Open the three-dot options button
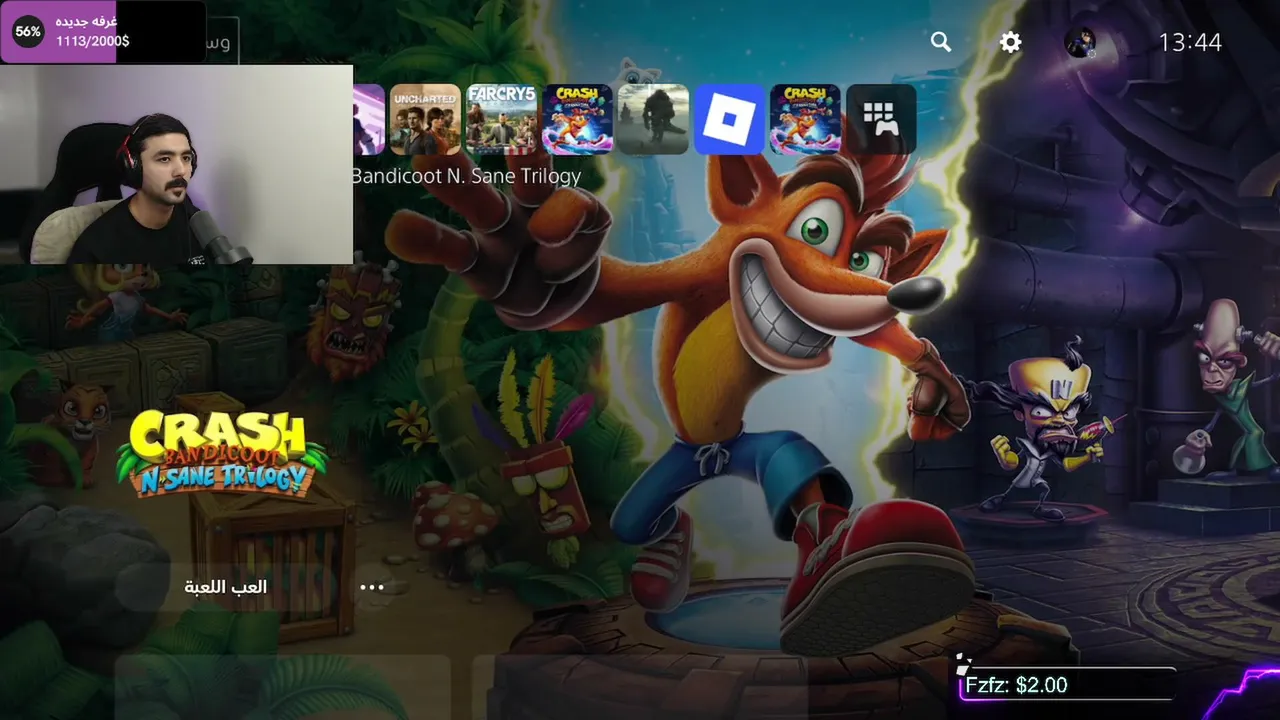Viewport: 1280px width, 720px height. coord(372,587)
